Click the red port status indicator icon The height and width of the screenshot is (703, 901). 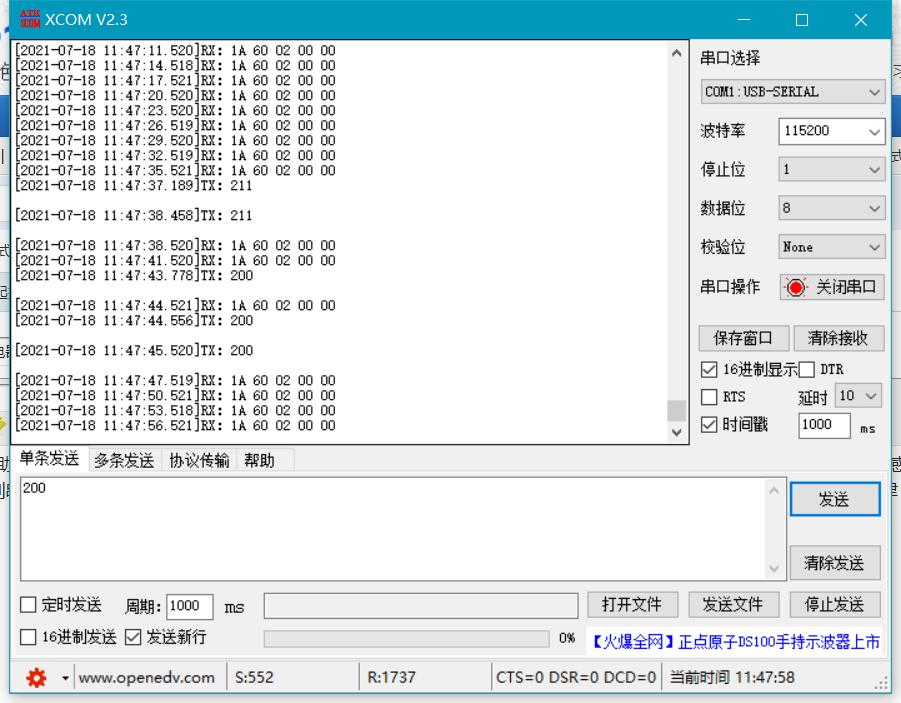click(x=796, y=287)
